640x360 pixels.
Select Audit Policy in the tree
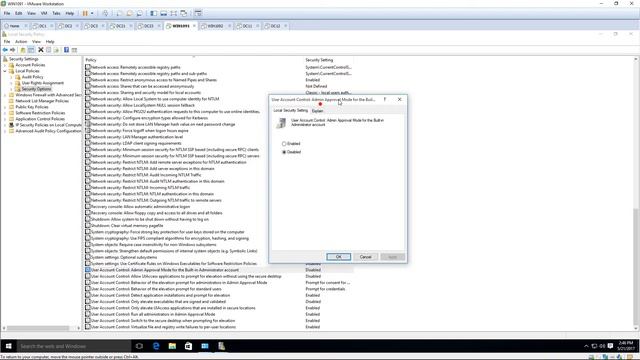(x=32, y=77)
